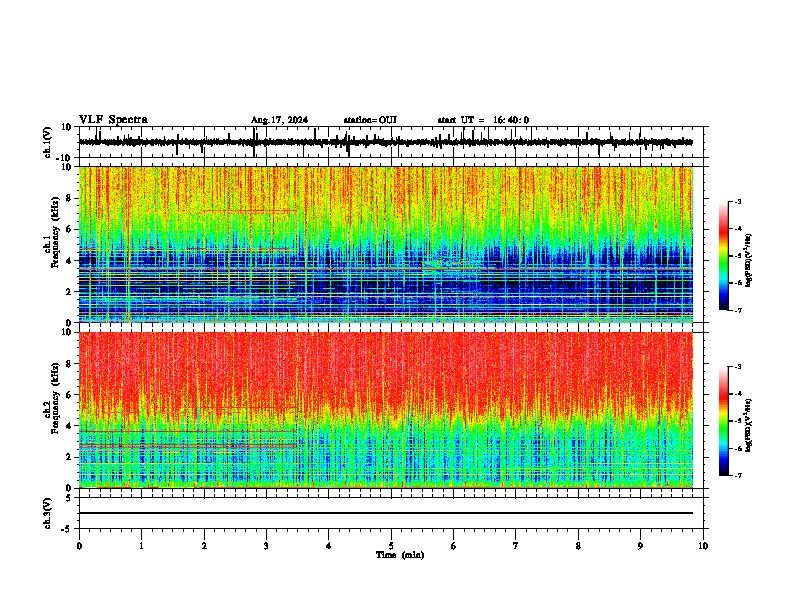Click the 'station=OUJ' header label
The width and height of the screenshot is (792, 612).
[370, 120]
